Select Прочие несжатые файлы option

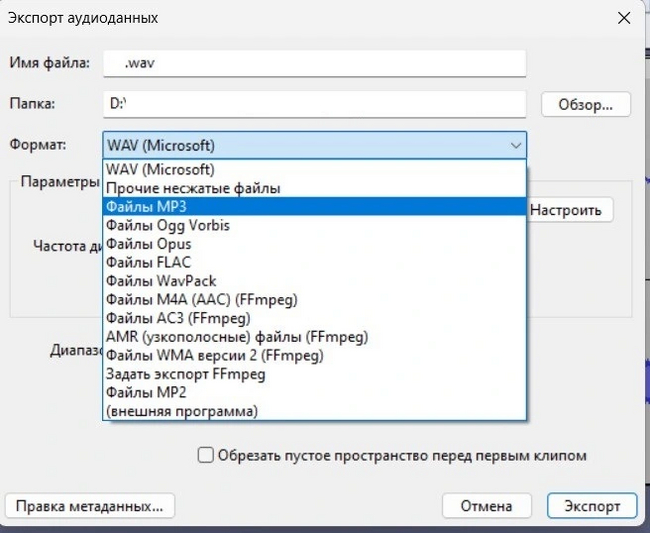(193, 188)
